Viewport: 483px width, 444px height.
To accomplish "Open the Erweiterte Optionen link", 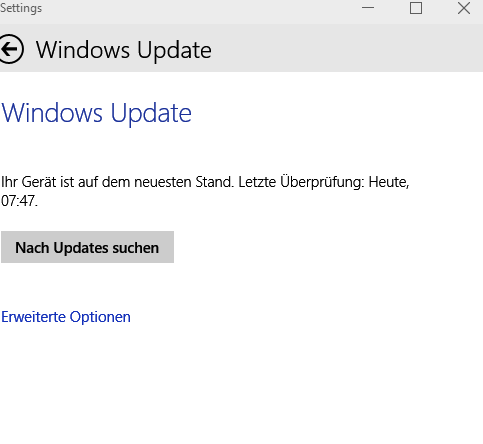I will click(66, 317).
